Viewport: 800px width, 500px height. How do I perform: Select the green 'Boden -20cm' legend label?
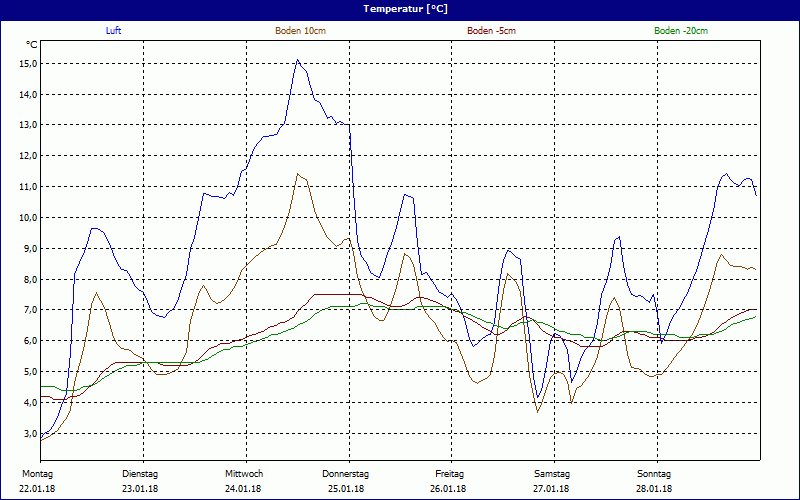[681, 31]
